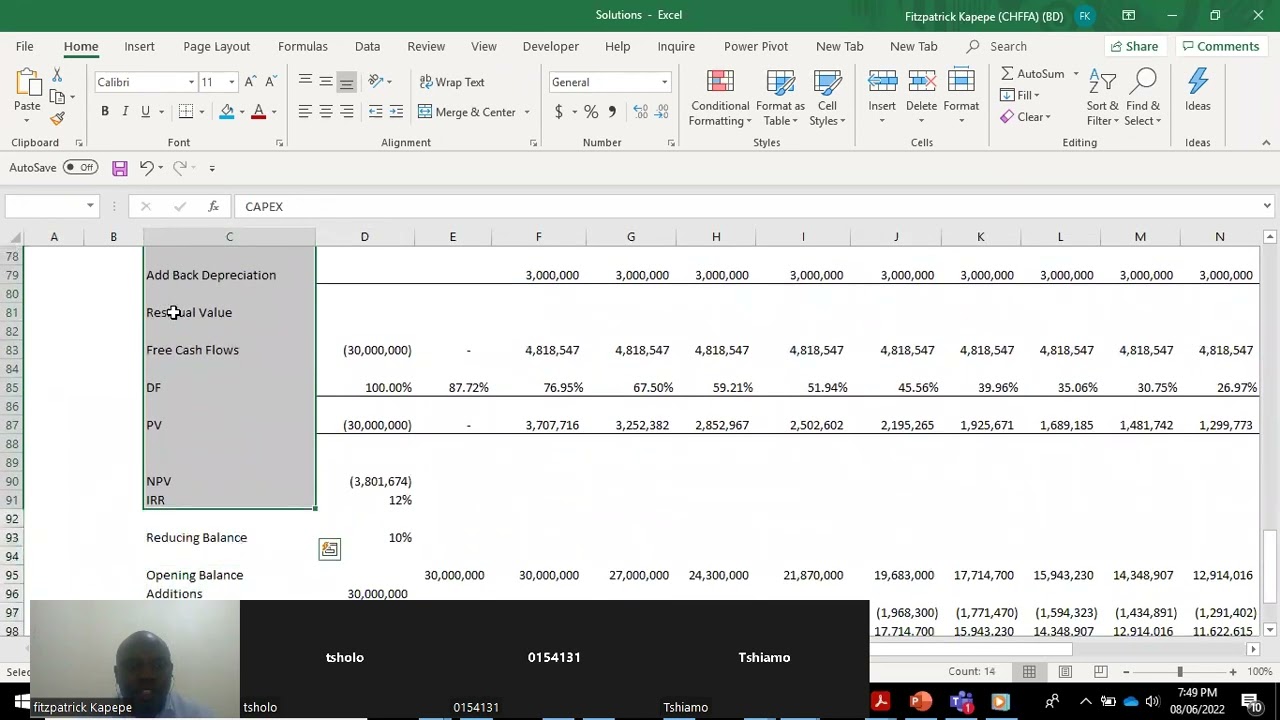This screenshot has width=1280, height=720.
Task: Decrease font size with the smaller A icon
Action: pyautogui.click(x=270, y=82)
